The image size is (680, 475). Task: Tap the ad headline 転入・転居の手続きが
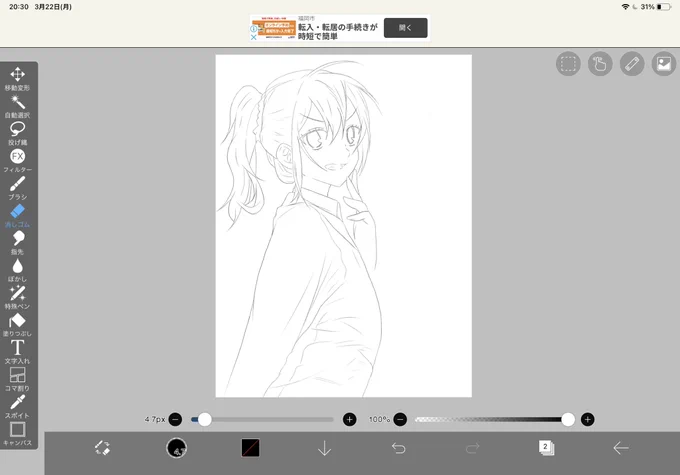click(337, 27)
